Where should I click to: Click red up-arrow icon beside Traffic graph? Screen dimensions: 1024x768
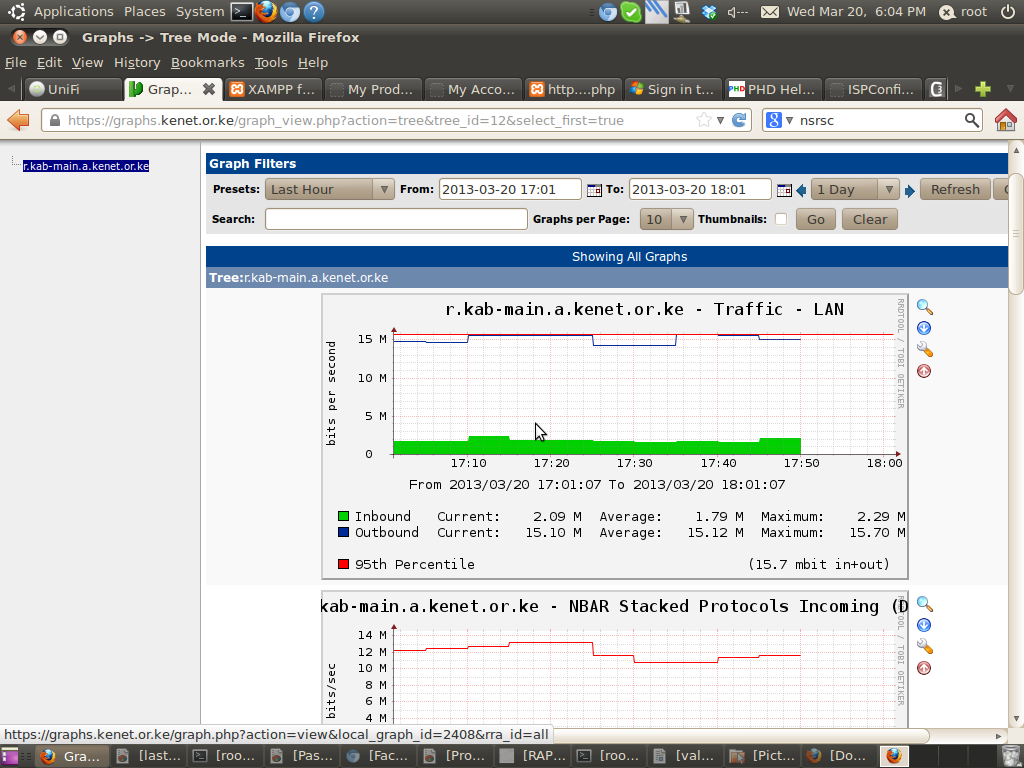tap(924, 371)
